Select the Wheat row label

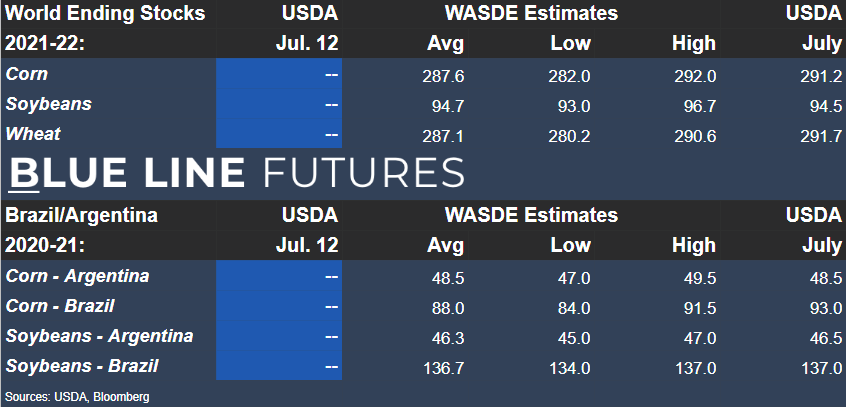[33, 134]
